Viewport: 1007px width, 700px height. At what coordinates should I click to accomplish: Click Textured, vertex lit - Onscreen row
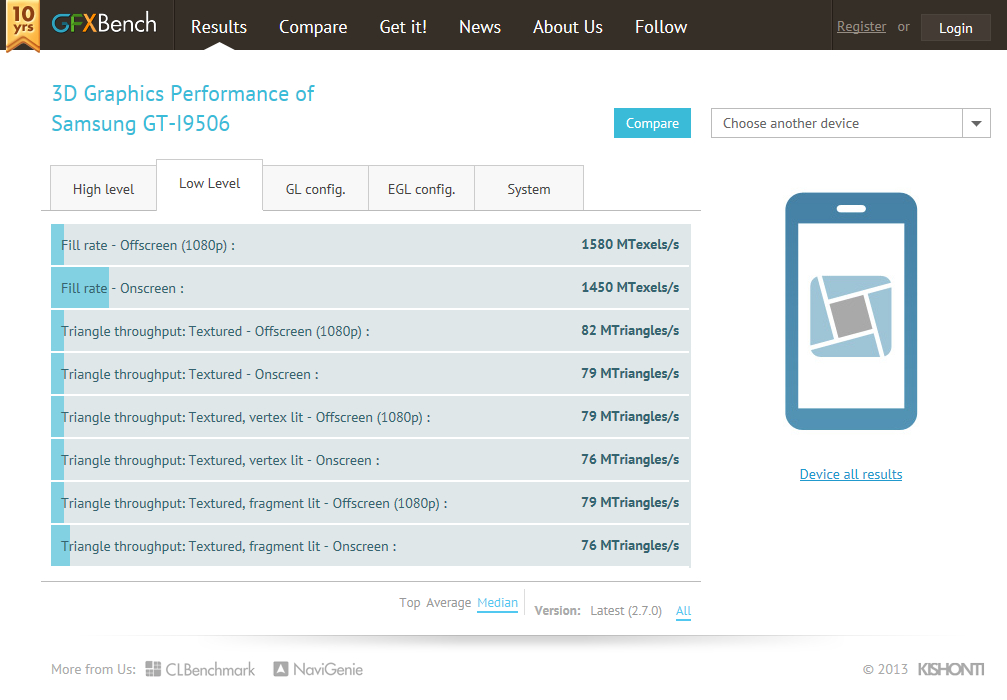[x=371, y=460]
